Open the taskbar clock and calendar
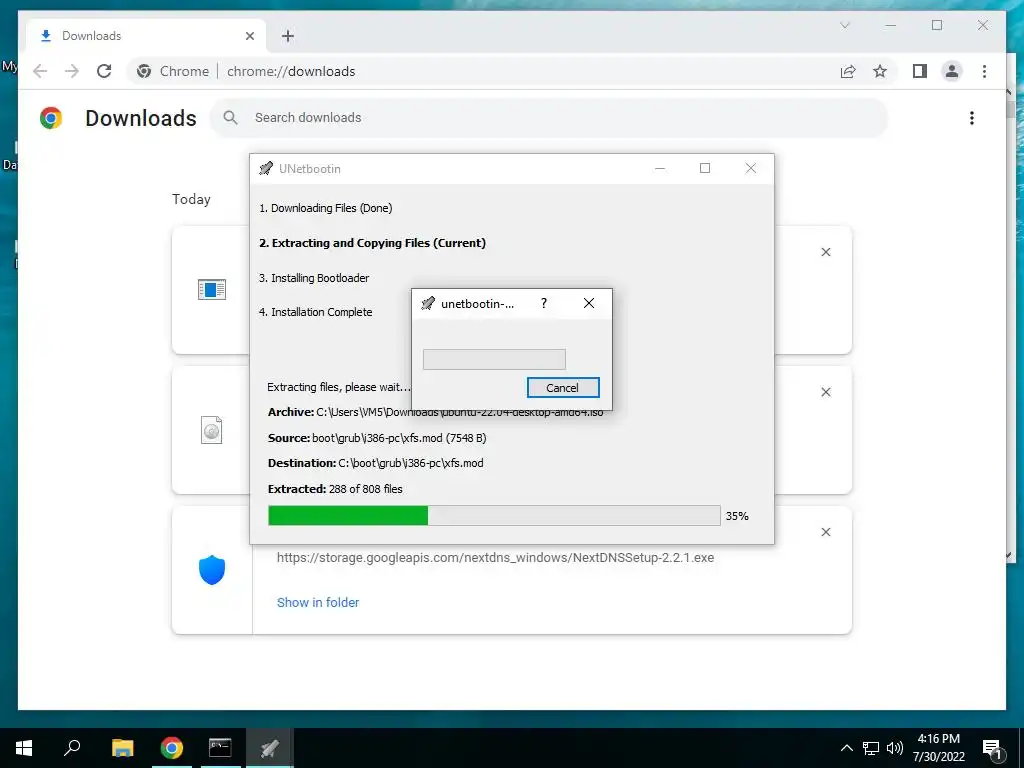Screen dimensions: 1024x768 [x=938, y=748]
